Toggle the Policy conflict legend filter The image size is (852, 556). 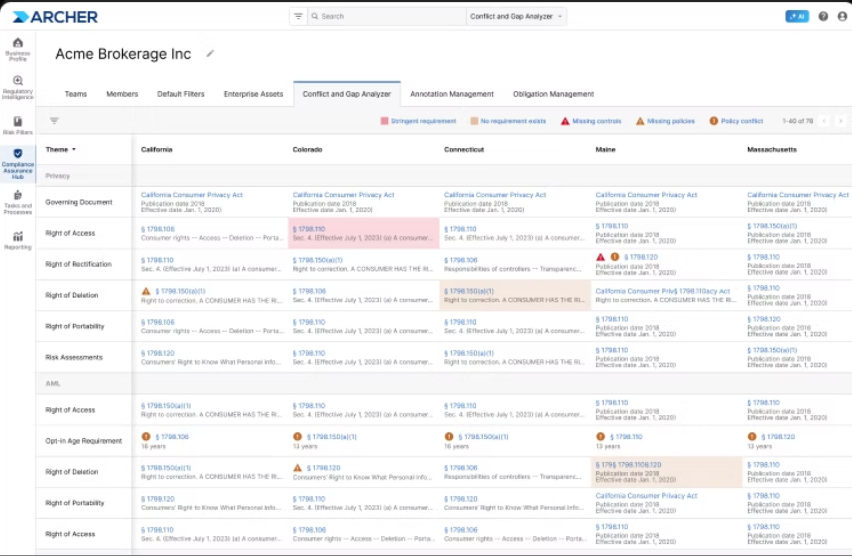tap(736, 121)
